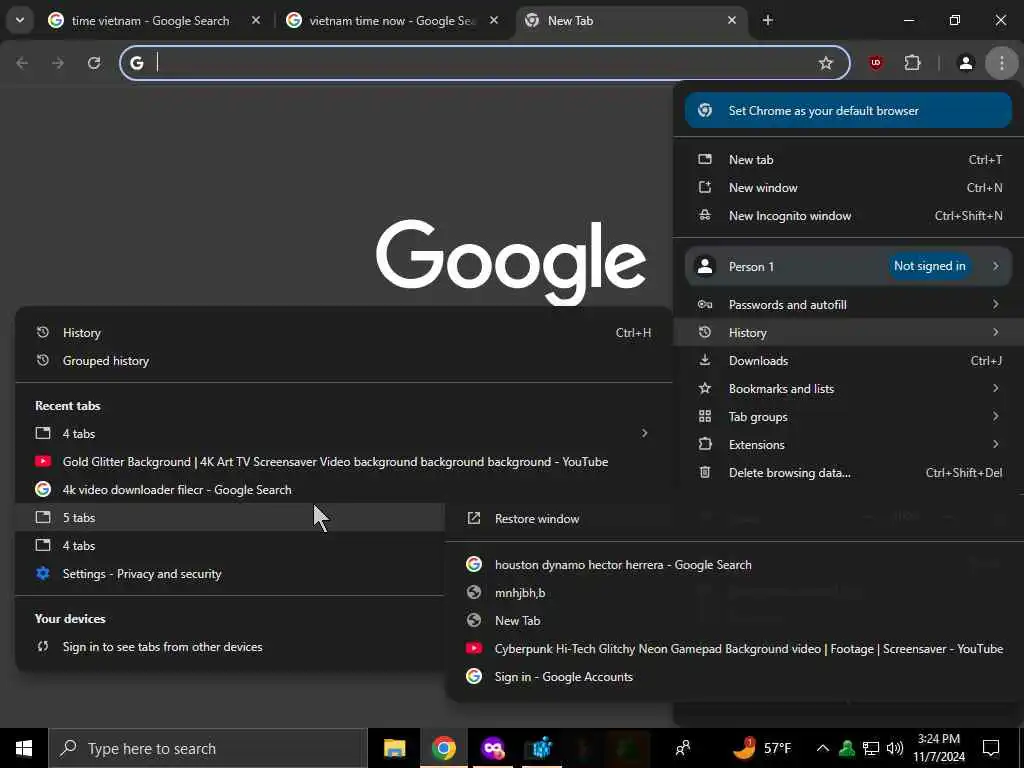Choose New window menu item

click(848, 187)
